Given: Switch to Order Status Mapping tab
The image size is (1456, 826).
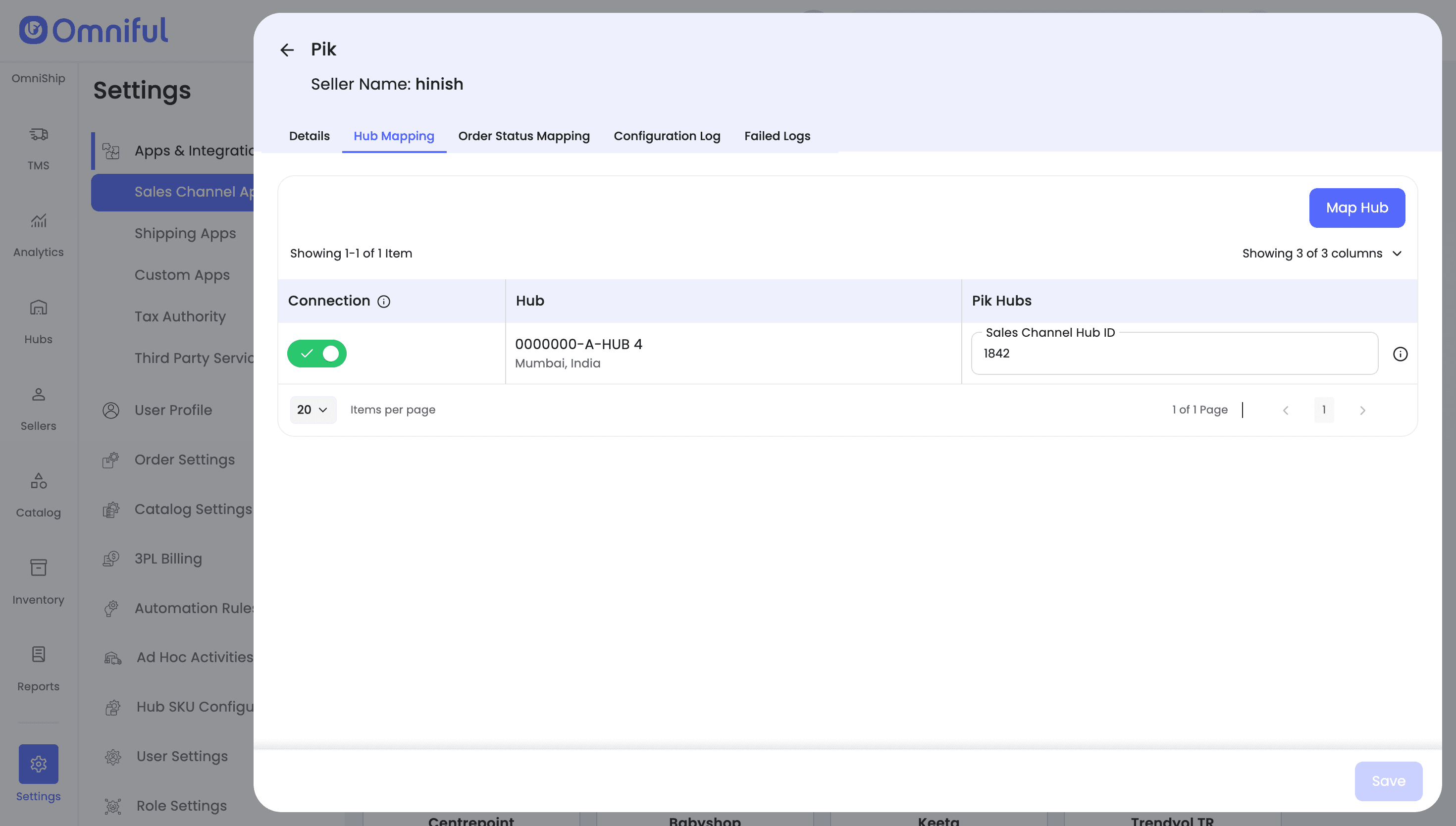Looking at the screenshot, I should pyautogui.click(x=523, y=136).
